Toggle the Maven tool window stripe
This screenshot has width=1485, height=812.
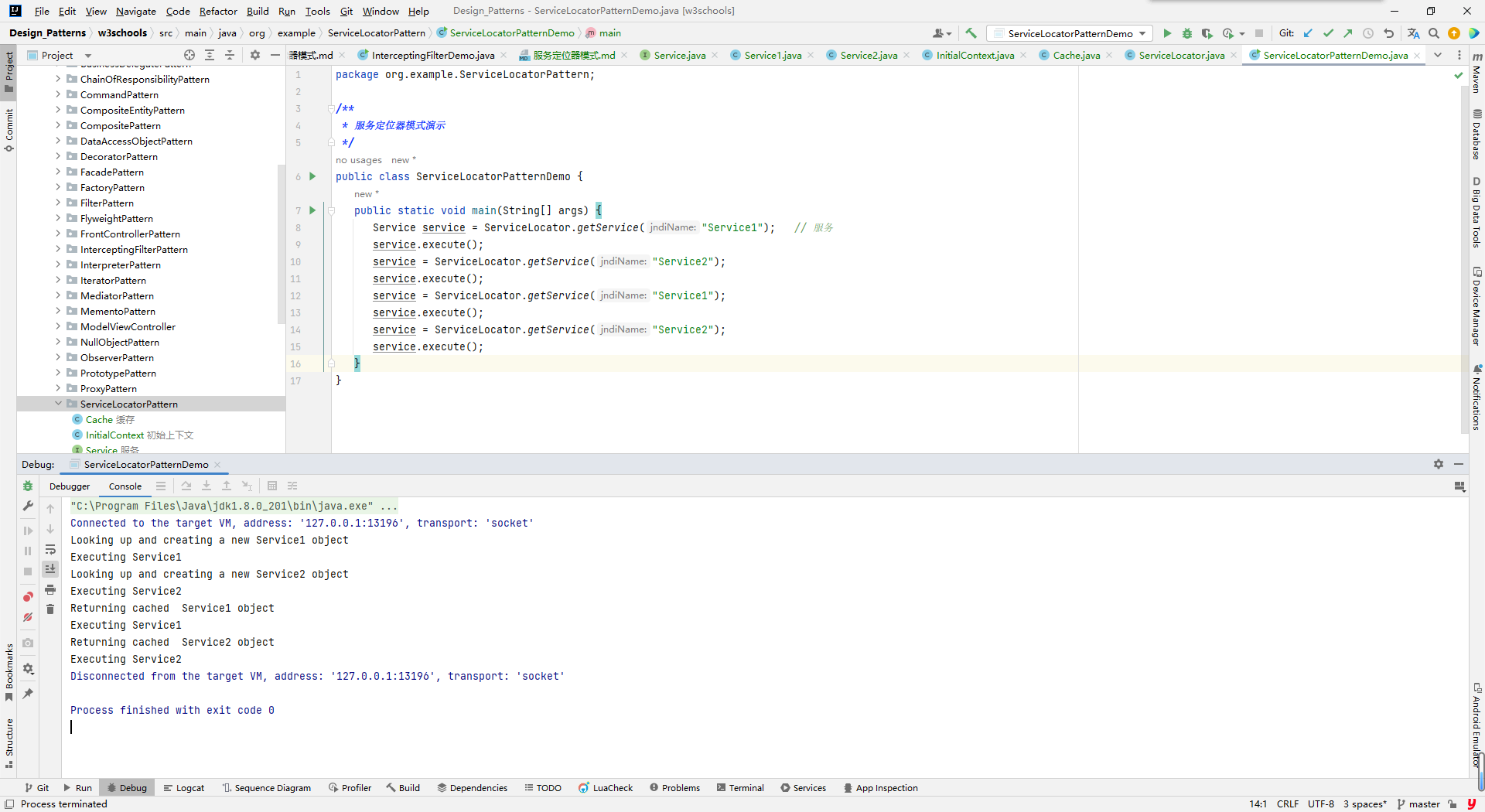(1476, 73)
